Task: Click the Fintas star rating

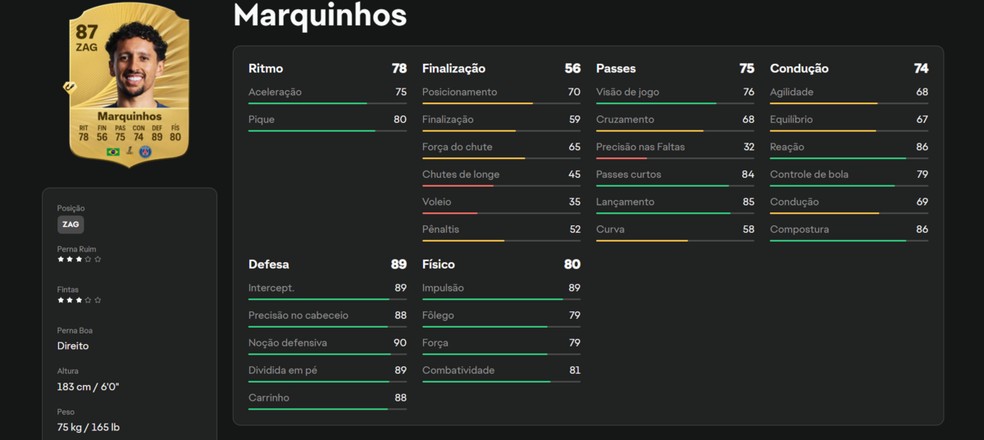Action: click(x=79, y=300)
